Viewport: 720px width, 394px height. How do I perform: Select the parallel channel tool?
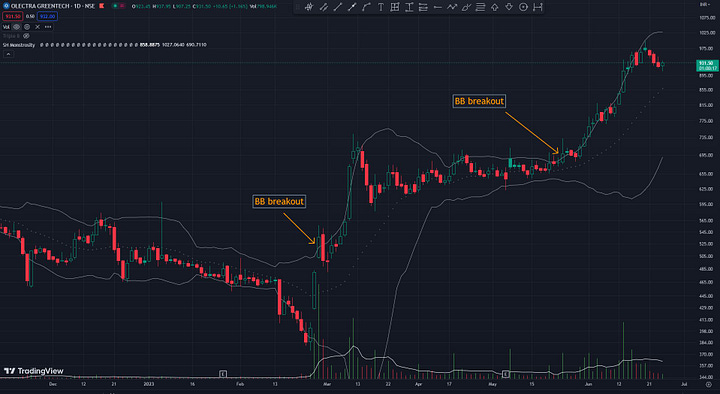(323, 7)
